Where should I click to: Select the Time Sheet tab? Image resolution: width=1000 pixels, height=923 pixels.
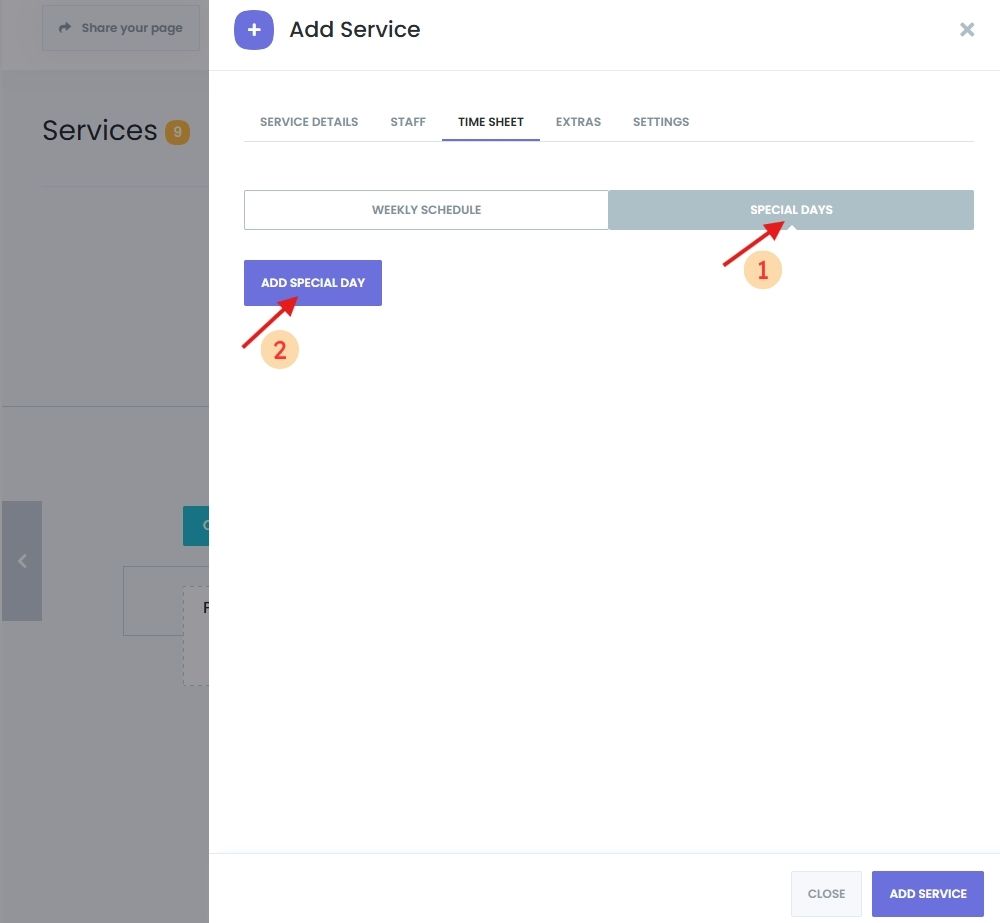[x=491, y=122]
